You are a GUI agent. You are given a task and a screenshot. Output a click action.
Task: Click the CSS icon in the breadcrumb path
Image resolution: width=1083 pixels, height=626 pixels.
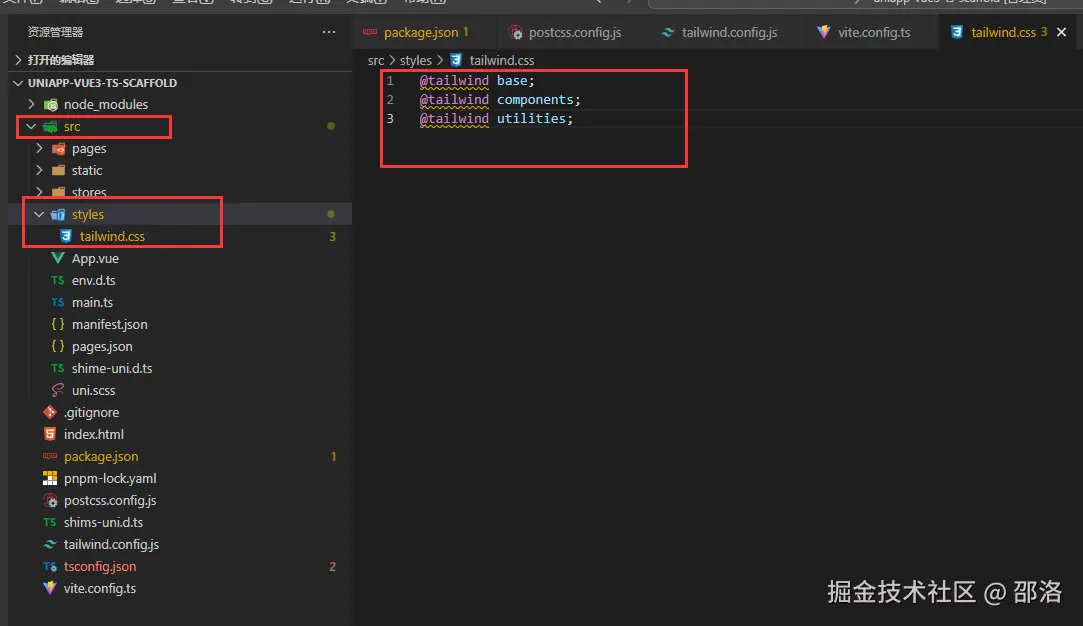pos(456,60)
